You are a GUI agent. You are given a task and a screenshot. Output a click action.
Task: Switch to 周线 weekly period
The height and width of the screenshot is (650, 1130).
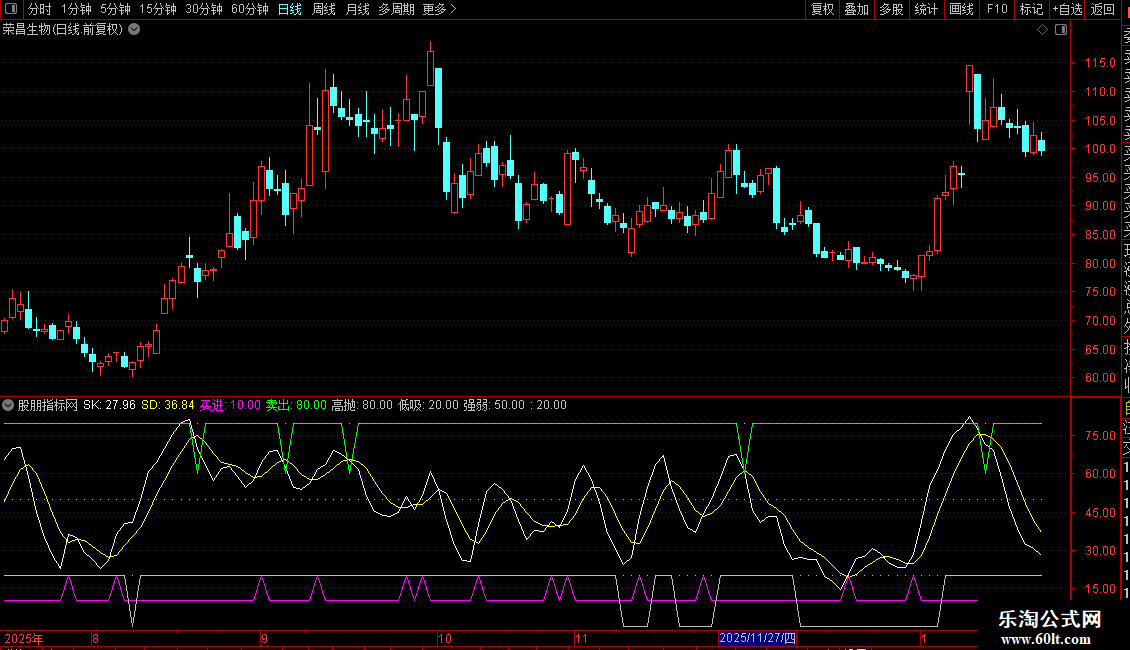(x=324, y=9)
